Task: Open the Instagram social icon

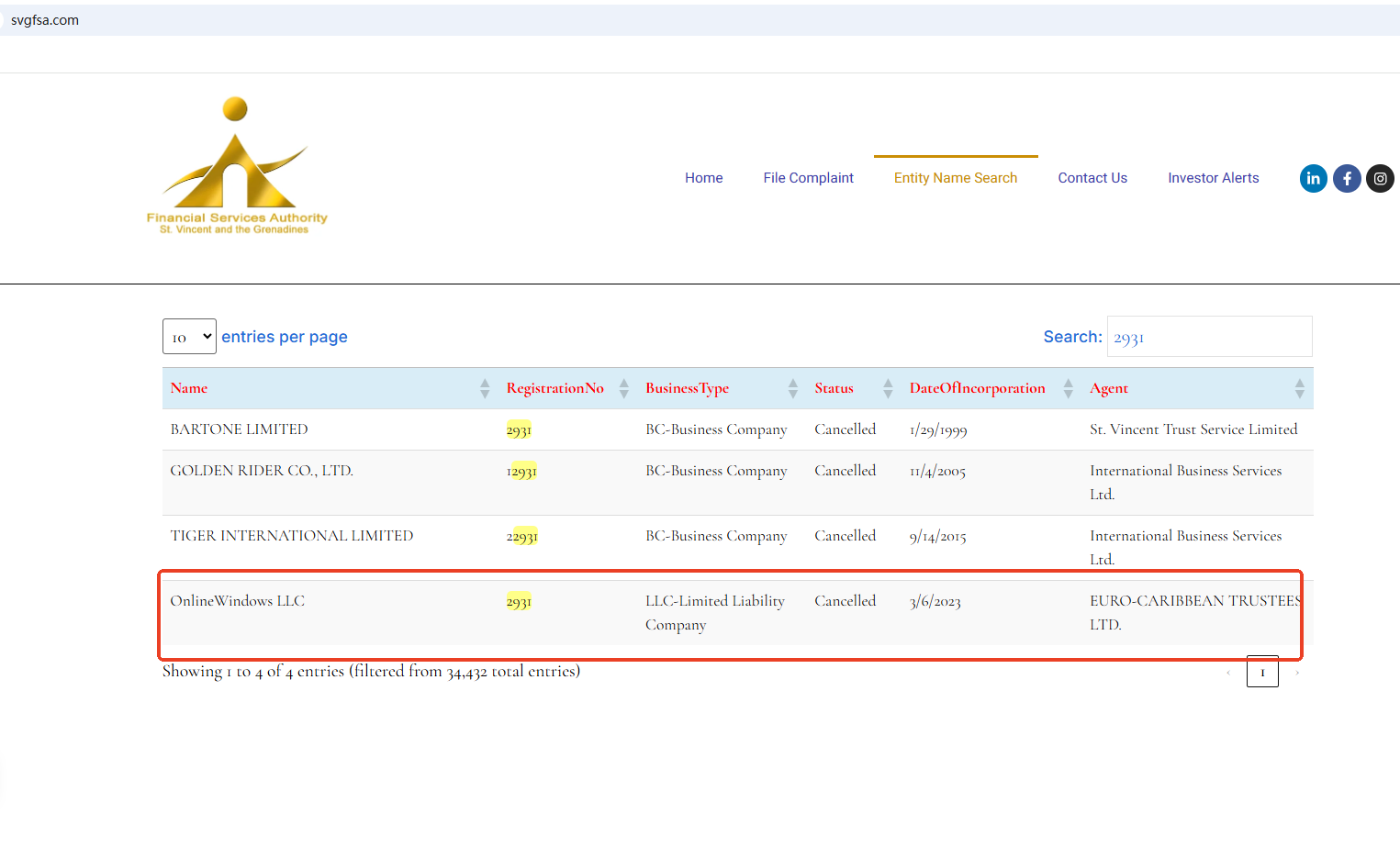Action: pos(1380,178)
